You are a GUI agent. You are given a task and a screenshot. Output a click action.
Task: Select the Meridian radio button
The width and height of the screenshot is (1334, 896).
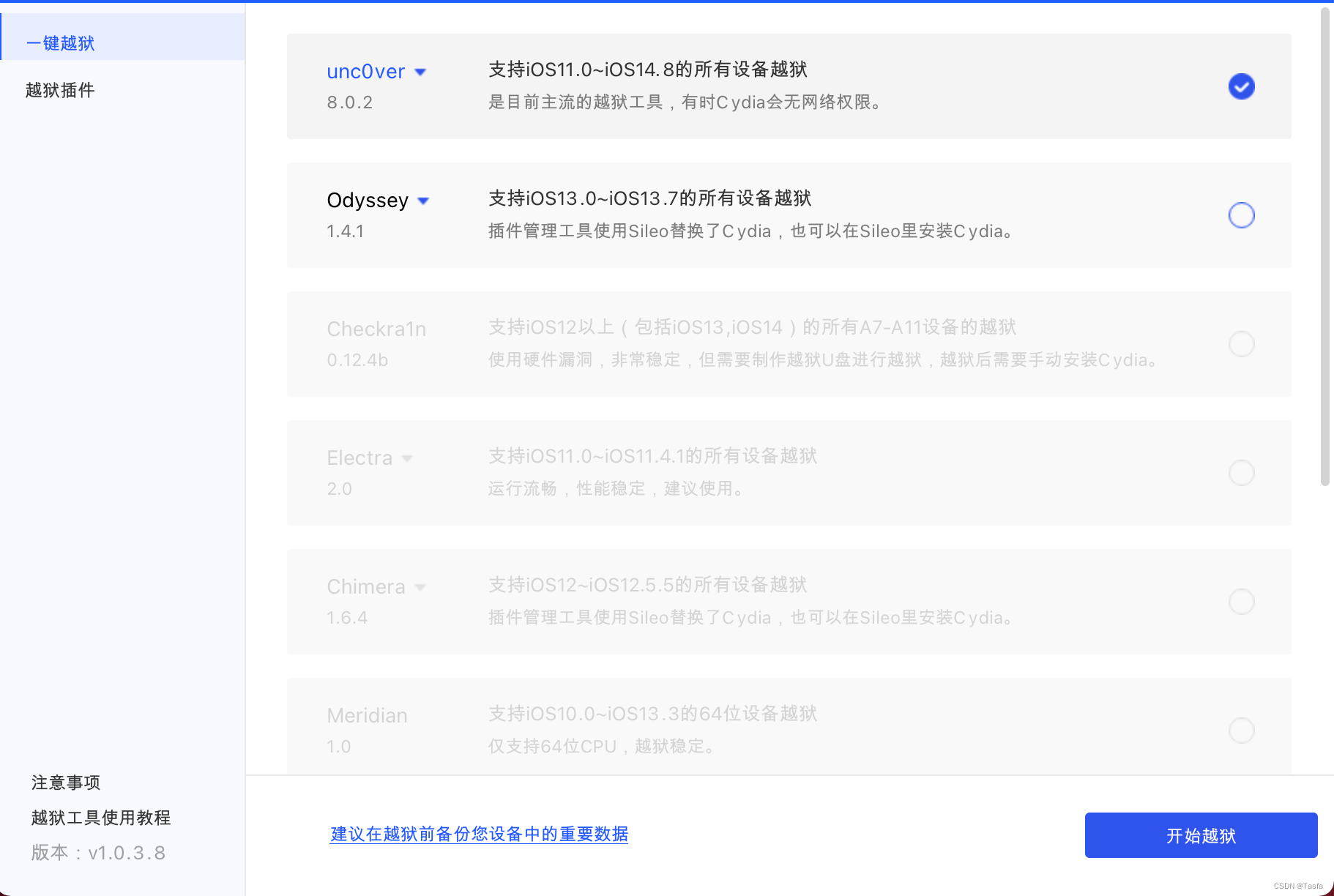tap(1241, 731)
